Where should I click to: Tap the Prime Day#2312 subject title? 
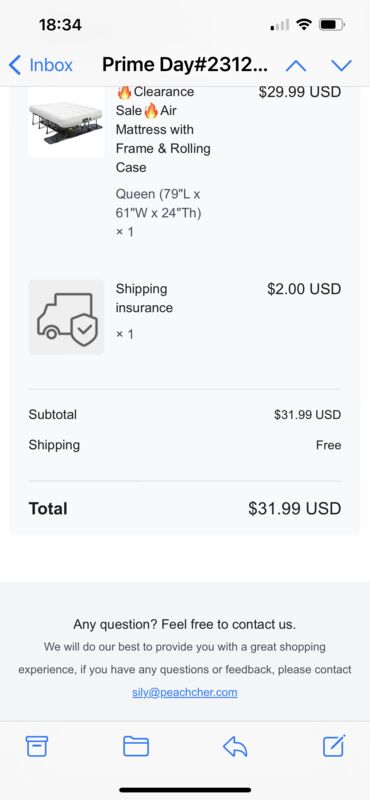(x=185, y=65)
